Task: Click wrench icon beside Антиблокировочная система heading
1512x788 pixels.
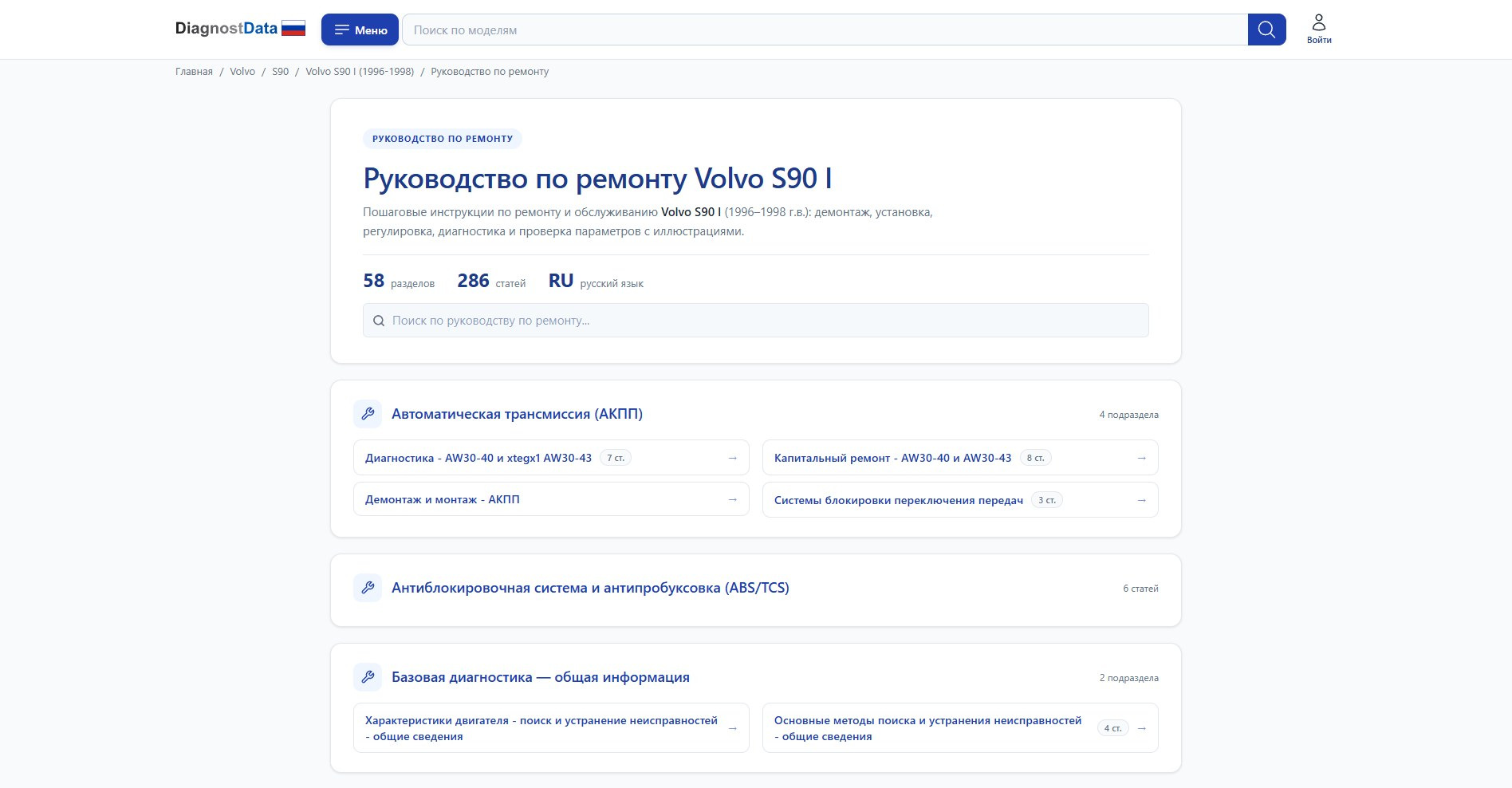Action: click(x=368, y=588)
